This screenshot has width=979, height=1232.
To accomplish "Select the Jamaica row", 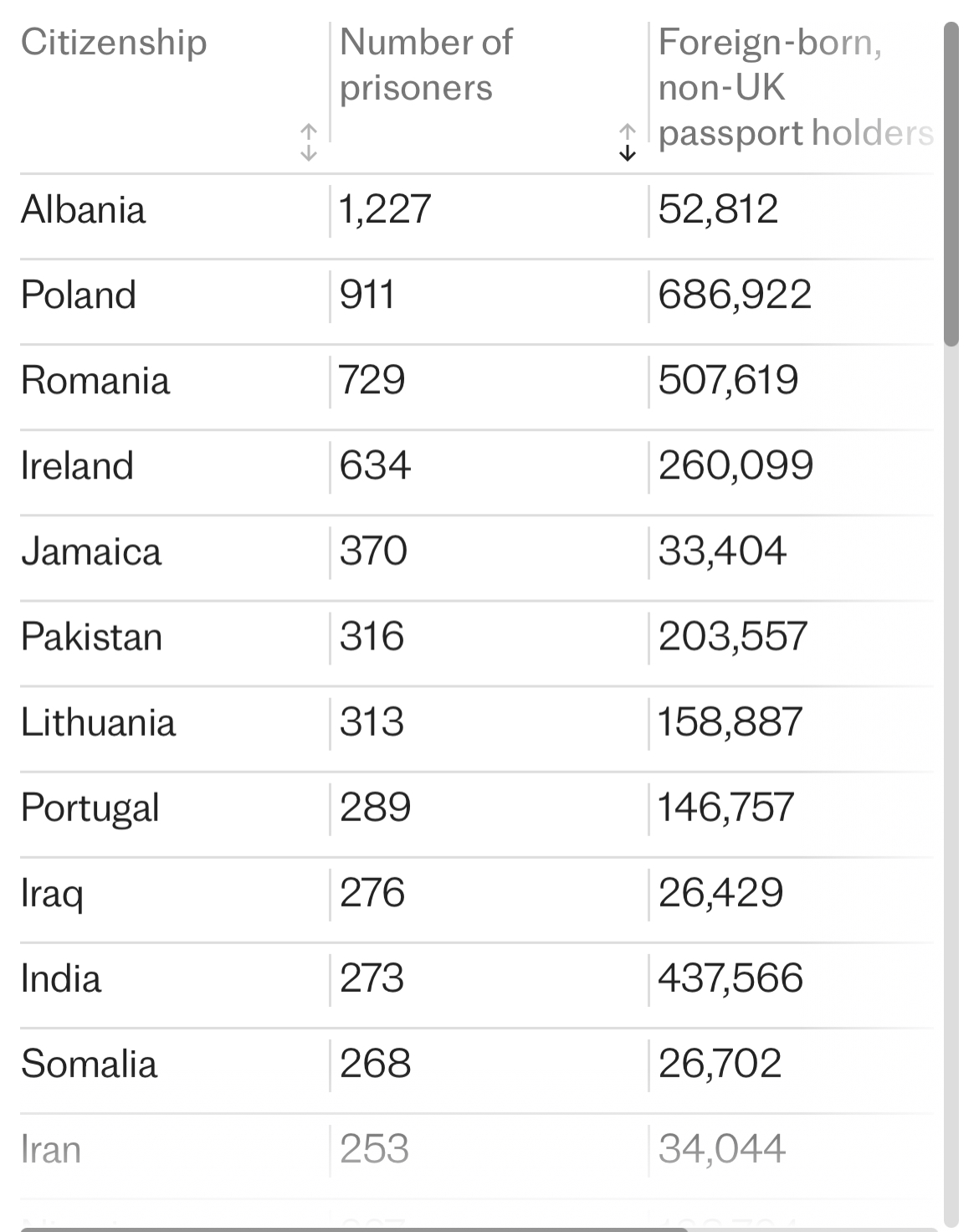I will pos(477,552).
